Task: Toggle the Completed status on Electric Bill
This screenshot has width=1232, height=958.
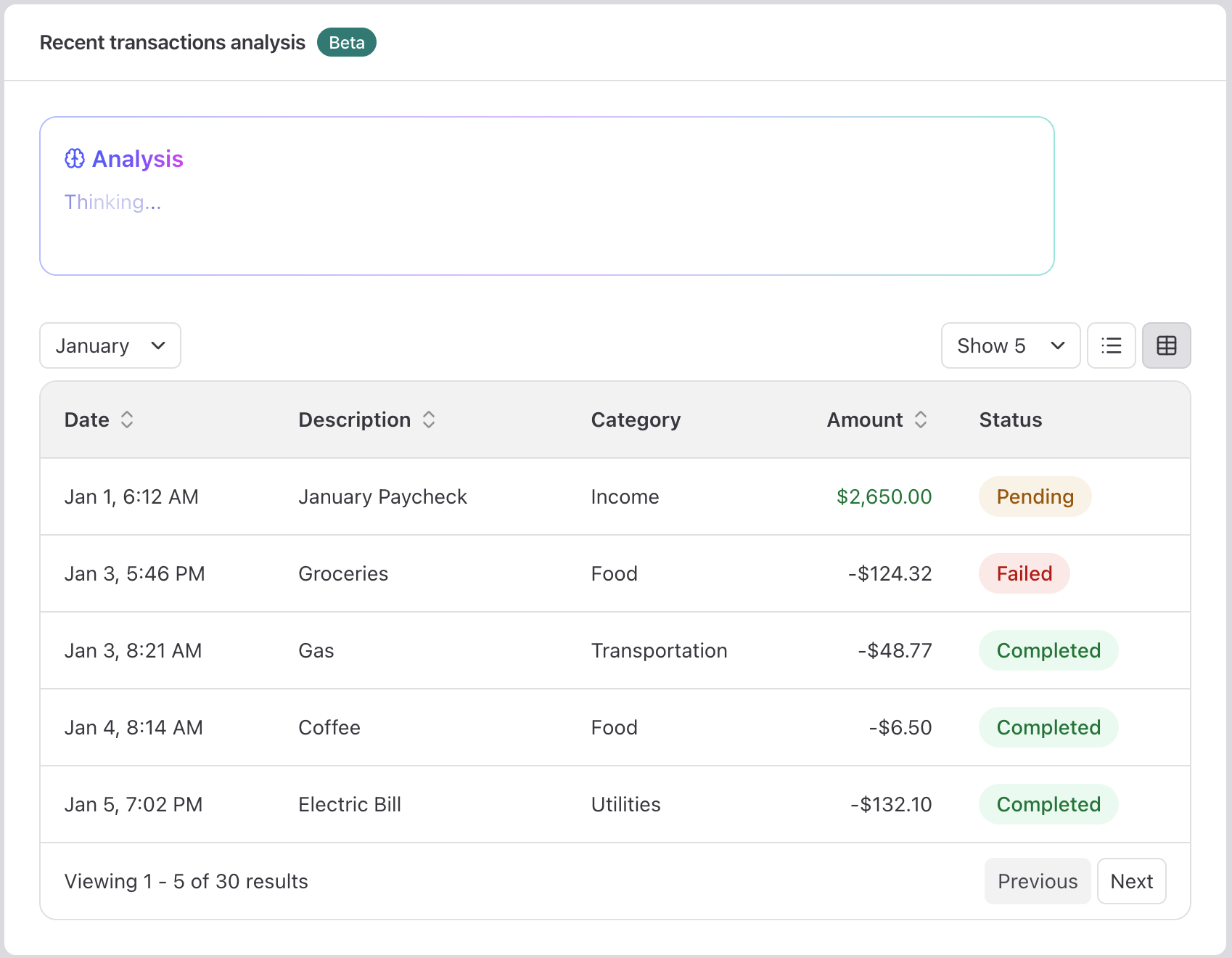Action: [1048, 804]
